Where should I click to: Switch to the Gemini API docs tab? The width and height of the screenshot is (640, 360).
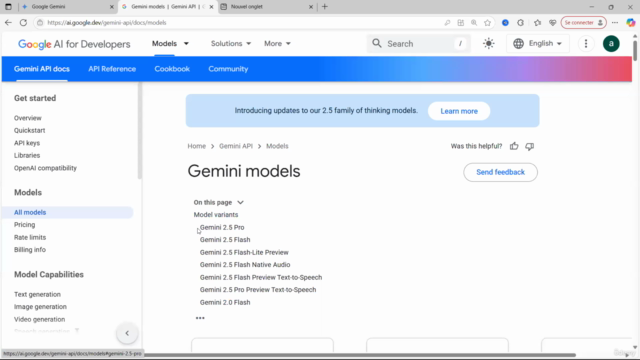42,69
